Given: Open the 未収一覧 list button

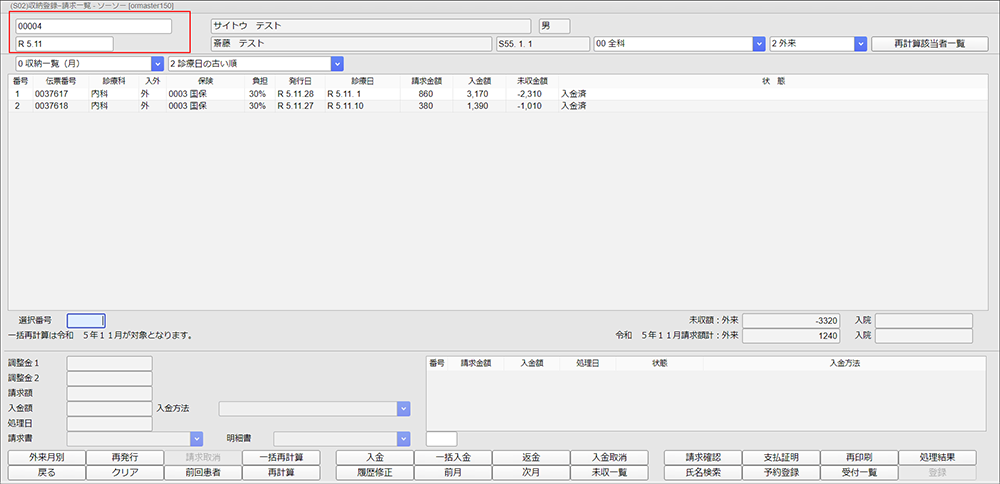Looking at the screenshot, I should coord(608,472).
